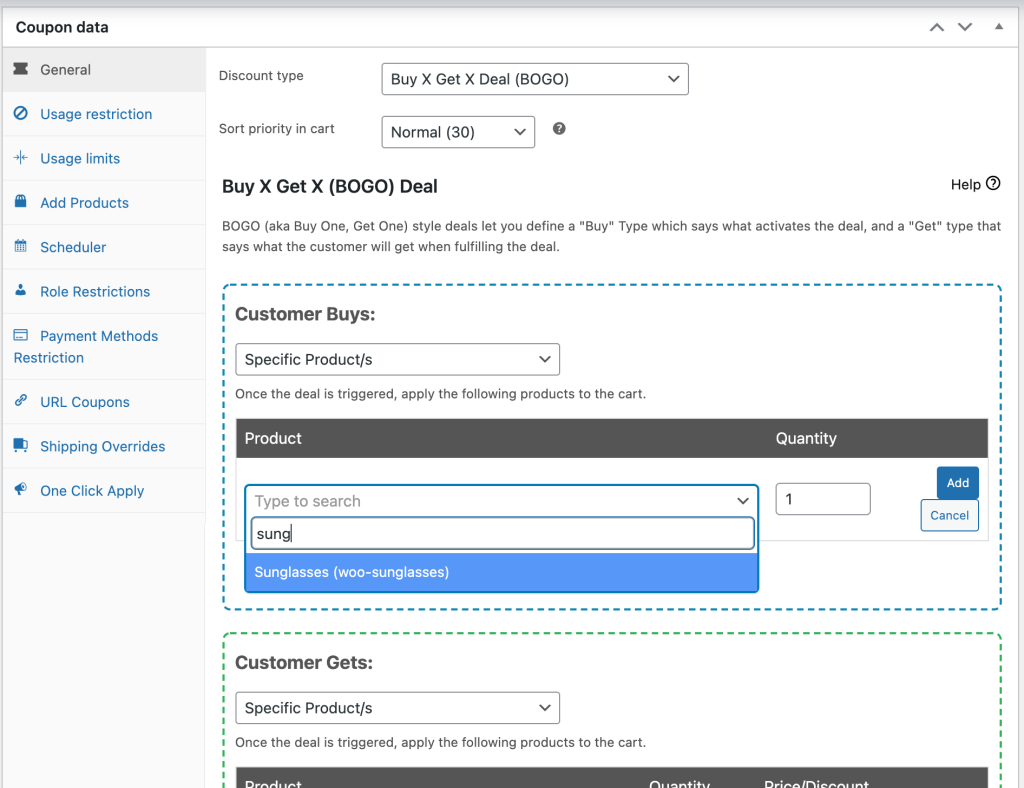This screenshot has height=788, width=1024.
Task: Open Sort priority in cart dropdown
Action: (x=458, y=132)
